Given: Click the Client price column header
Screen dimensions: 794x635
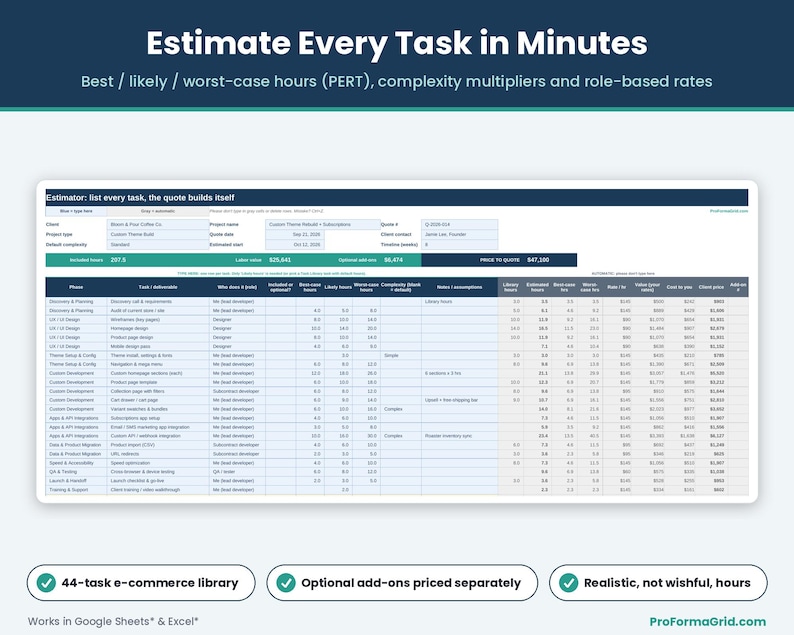Looking at the screenshot, I should 711,287.
